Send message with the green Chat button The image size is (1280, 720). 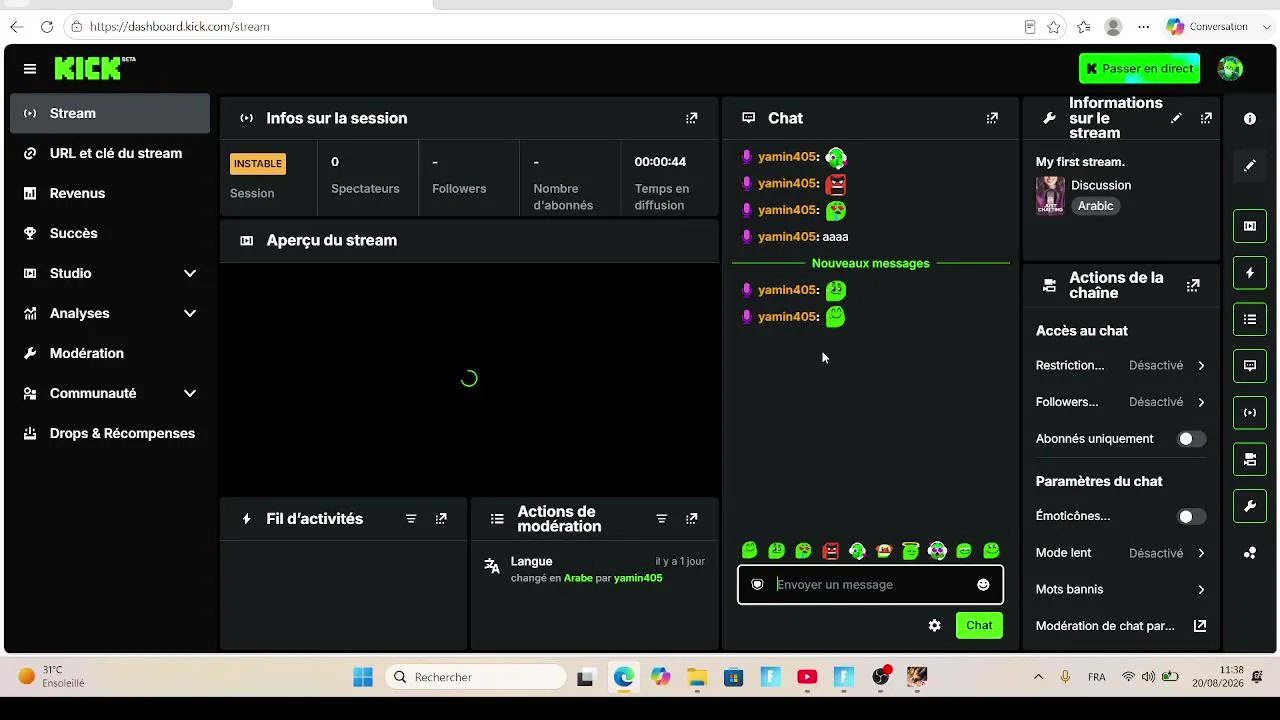click(979, 626)
